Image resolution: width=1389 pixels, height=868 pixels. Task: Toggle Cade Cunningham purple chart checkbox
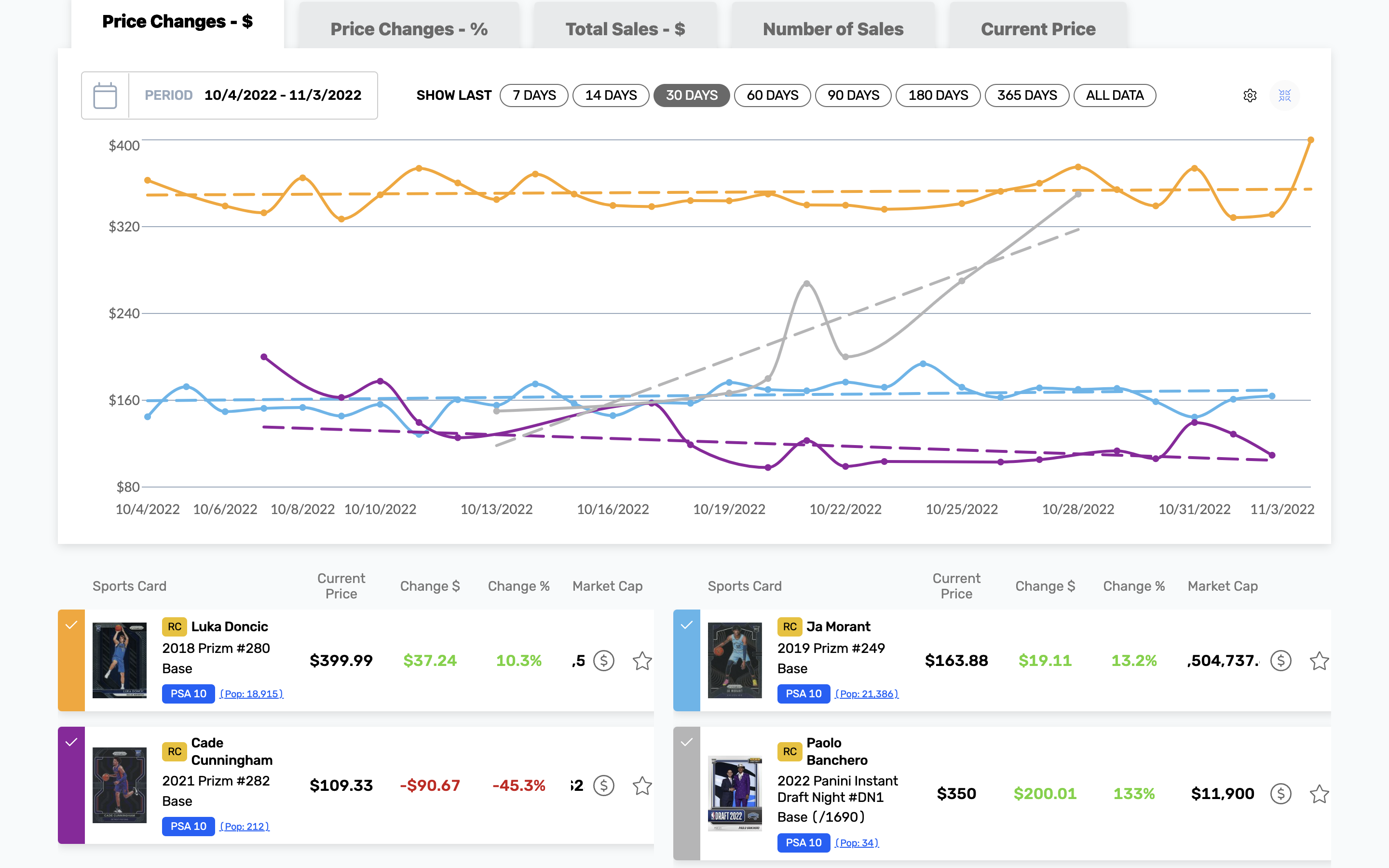[71, 742]
